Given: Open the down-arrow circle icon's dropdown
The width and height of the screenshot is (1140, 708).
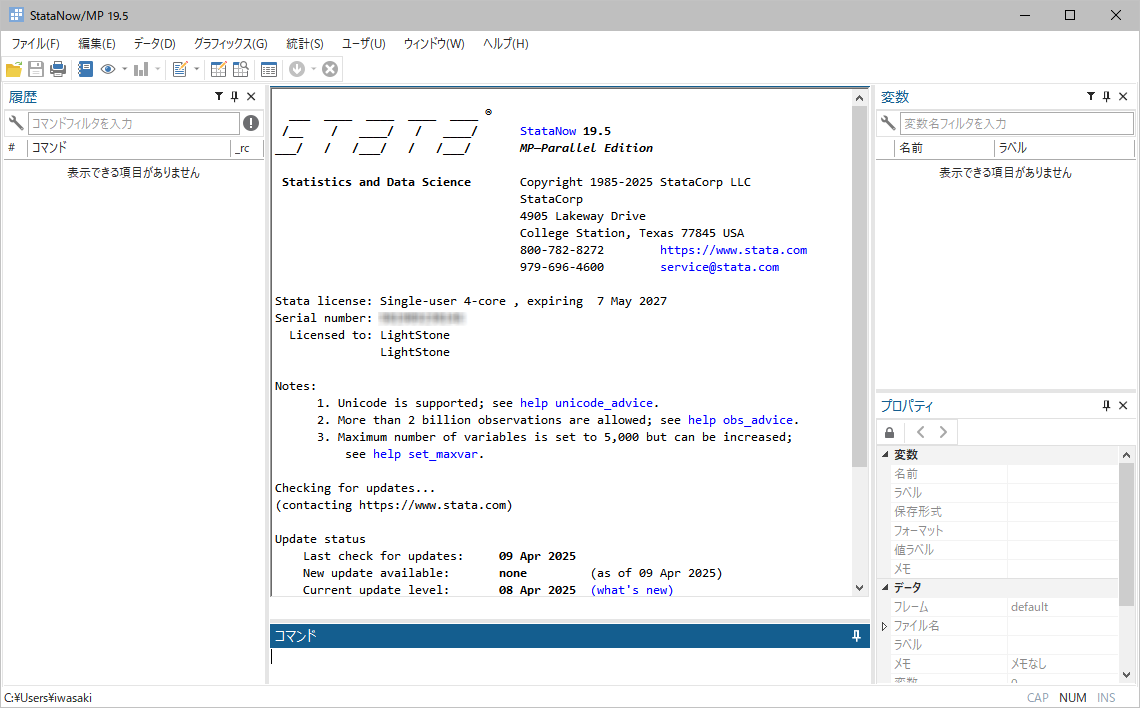Looking at the screenshot, I should [313, 70].
